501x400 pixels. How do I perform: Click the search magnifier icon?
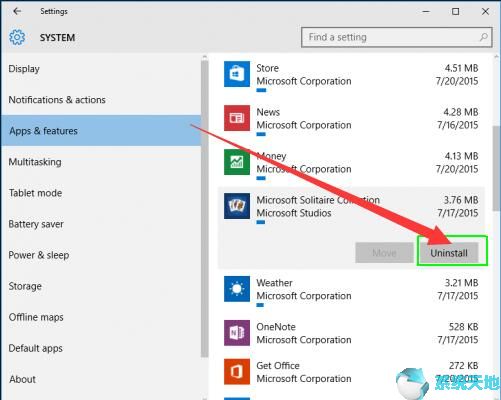(x=484, y=37)
